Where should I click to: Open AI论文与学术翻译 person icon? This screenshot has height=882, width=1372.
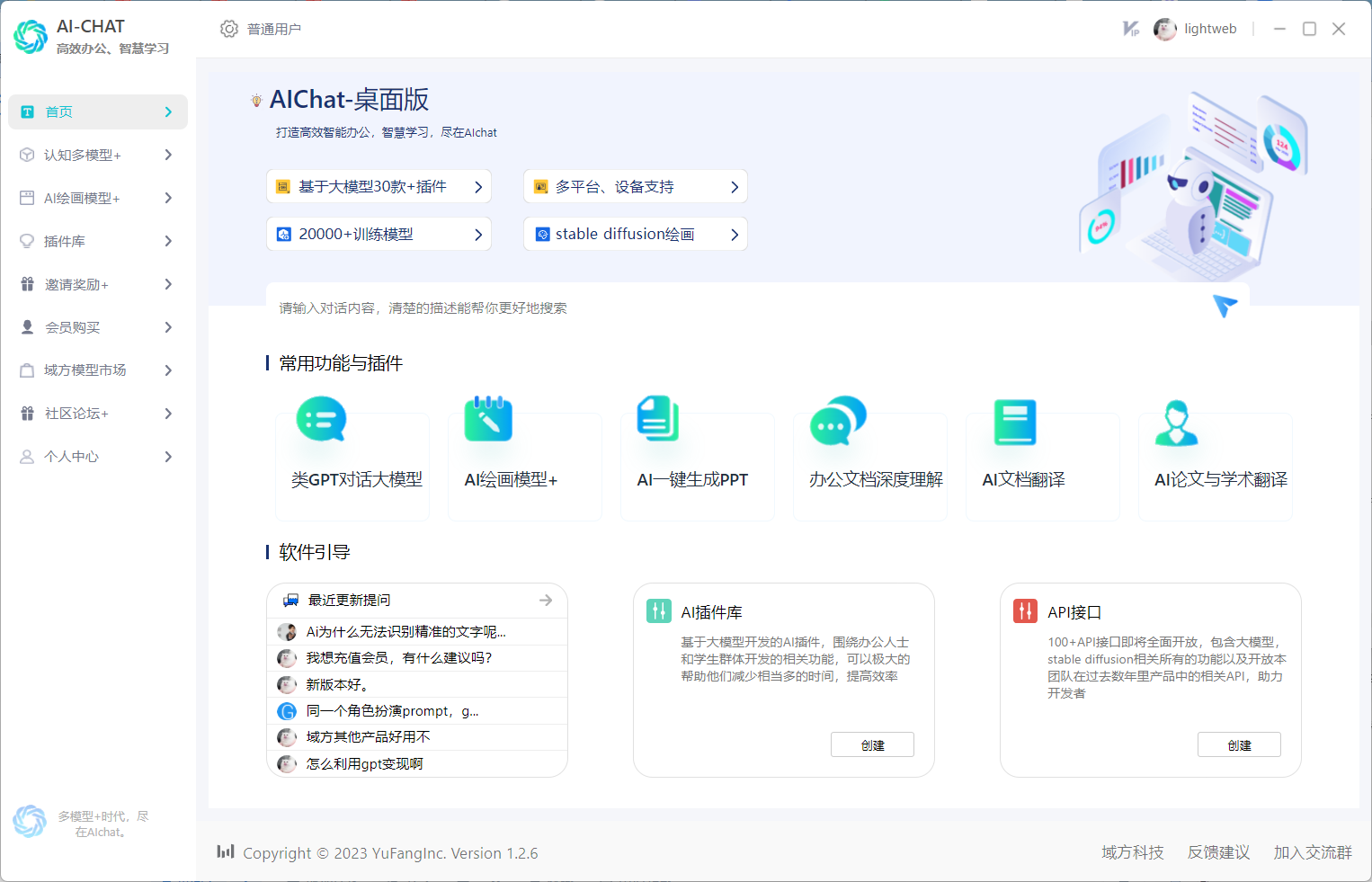[x=1176, y=423]
